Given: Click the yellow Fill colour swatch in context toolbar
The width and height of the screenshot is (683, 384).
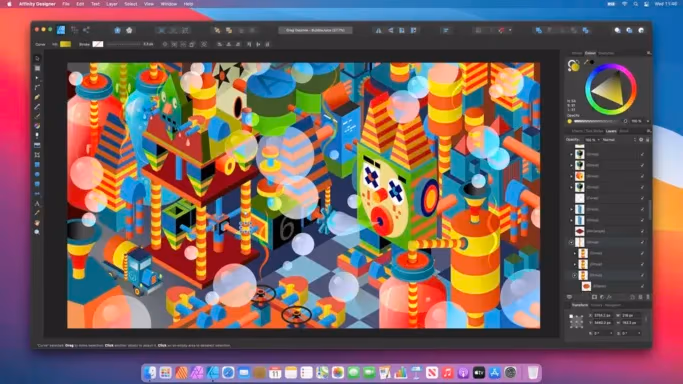Looking at the screenshot, I should (65, 44).
